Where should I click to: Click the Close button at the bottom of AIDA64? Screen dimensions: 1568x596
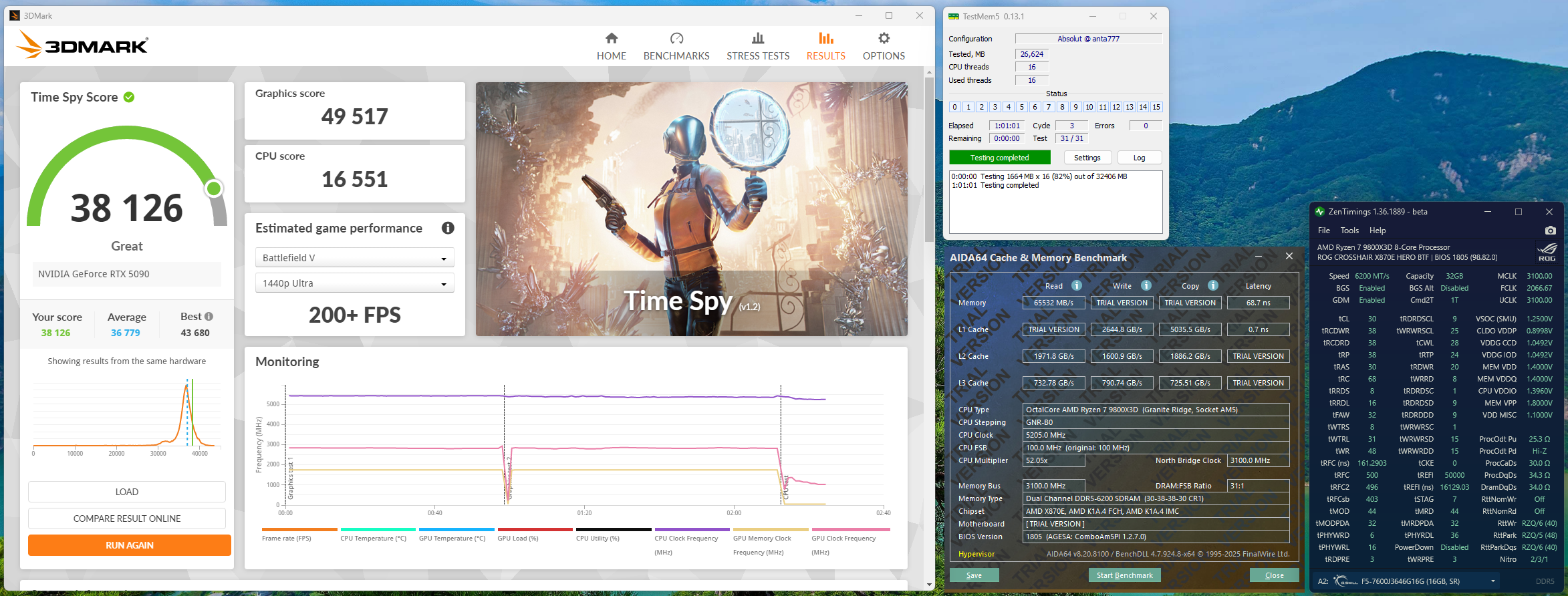[x=1274, y=575]
